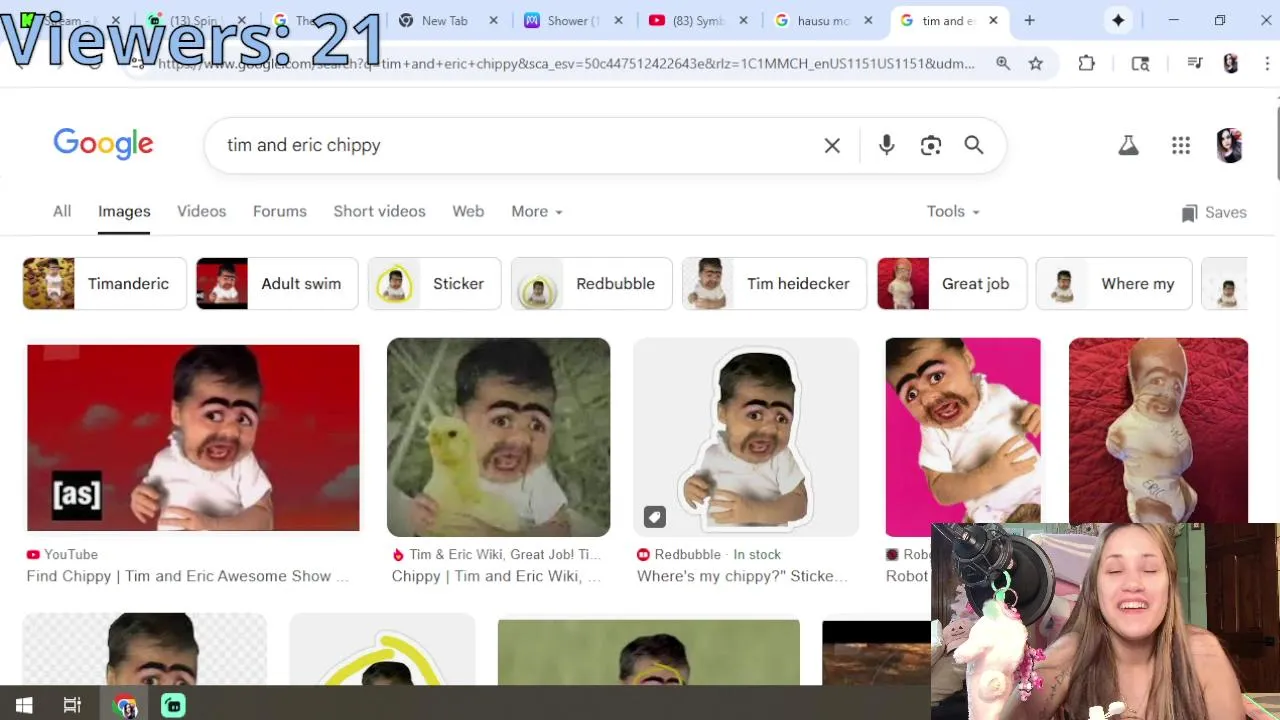This screenshot has height=720, width=1280.
Task: Click the search query input field
Action: [515, 145]
